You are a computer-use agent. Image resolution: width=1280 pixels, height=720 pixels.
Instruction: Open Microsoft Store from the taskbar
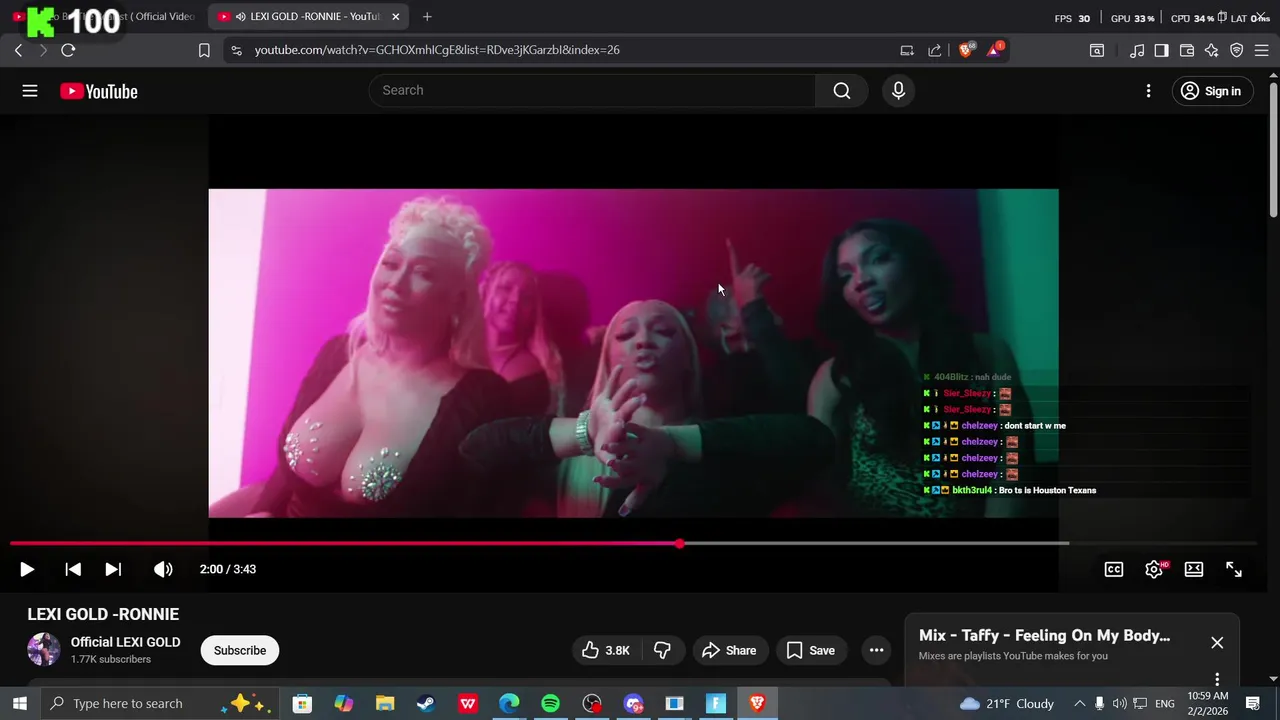(x=302, y=704)
